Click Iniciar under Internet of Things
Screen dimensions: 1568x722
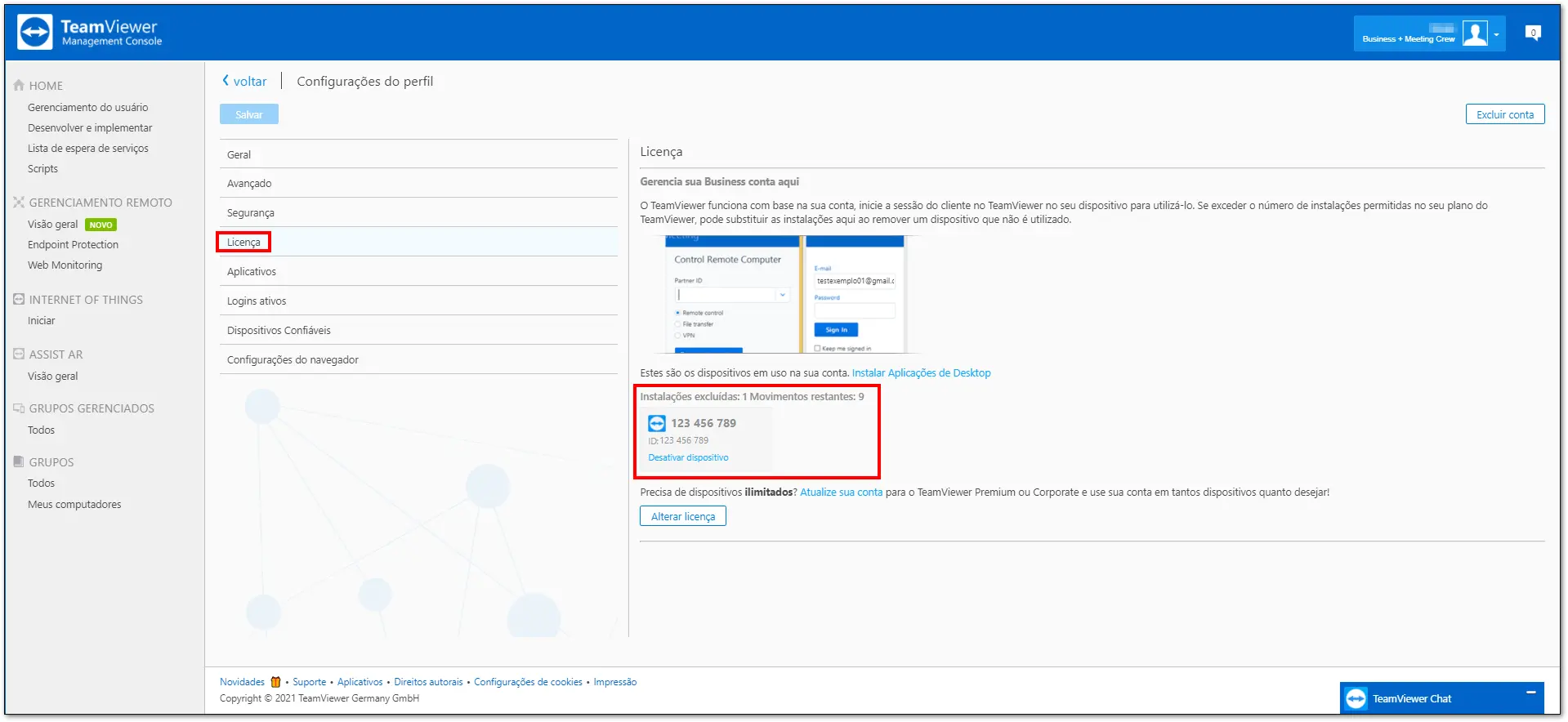pos(41,320)
